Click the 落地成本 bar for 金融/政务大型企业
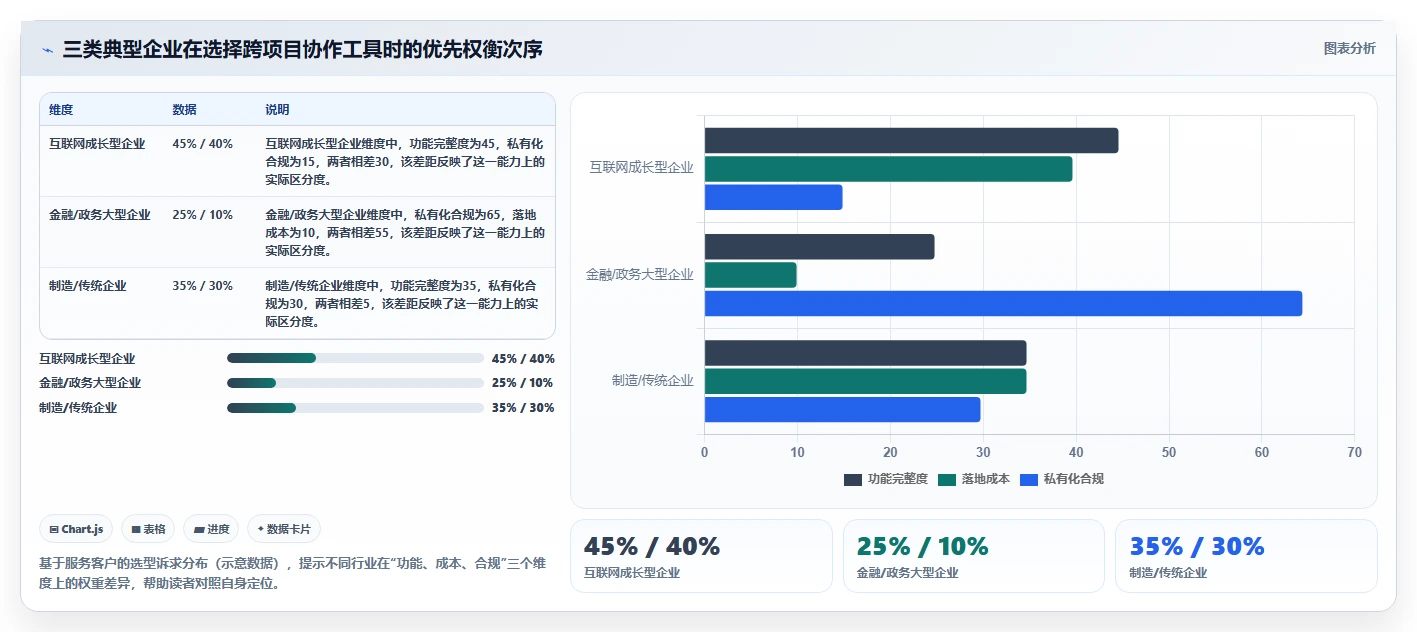The height and width of the screenshot is (632, 1417). coord(750,275)
